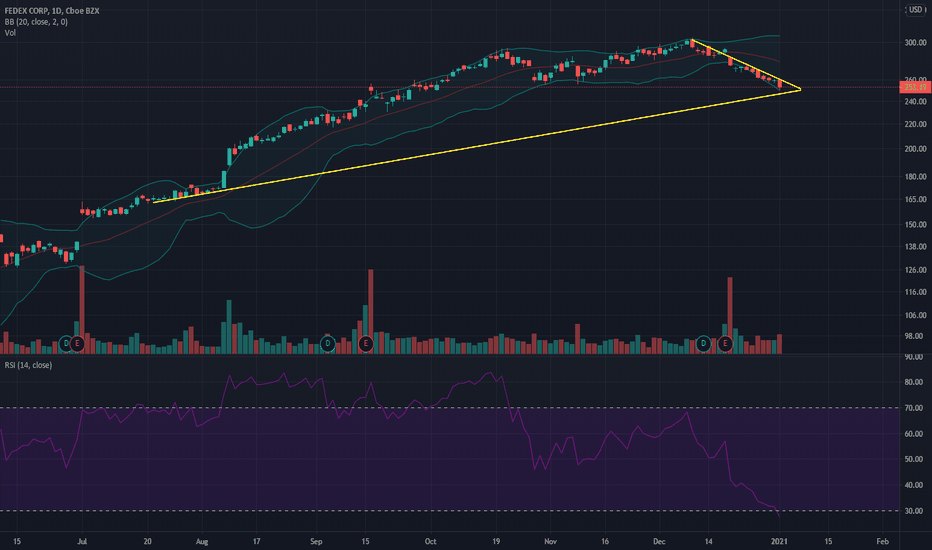The height and width of the screenshot is (550, 932).
Task: Select the Vol indicator label
Action: (x=10, y=33)
